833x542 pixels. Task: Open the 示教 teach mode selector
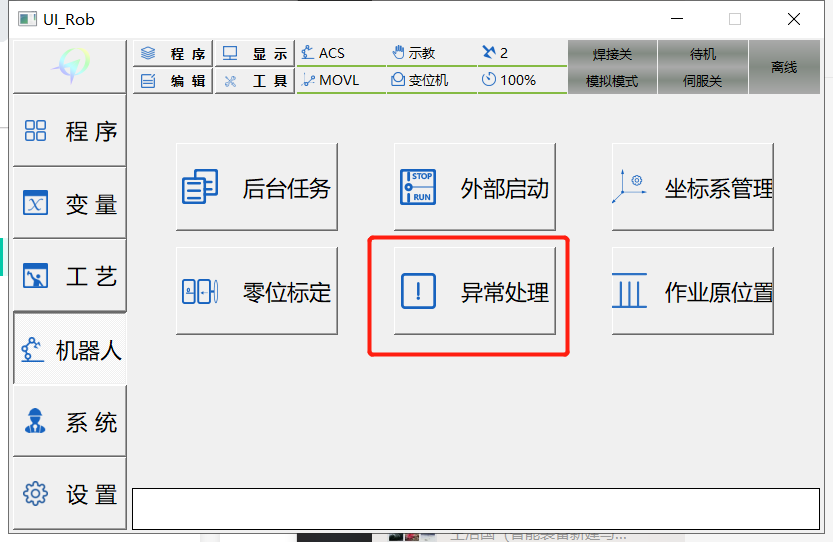[x=431, y=53]
